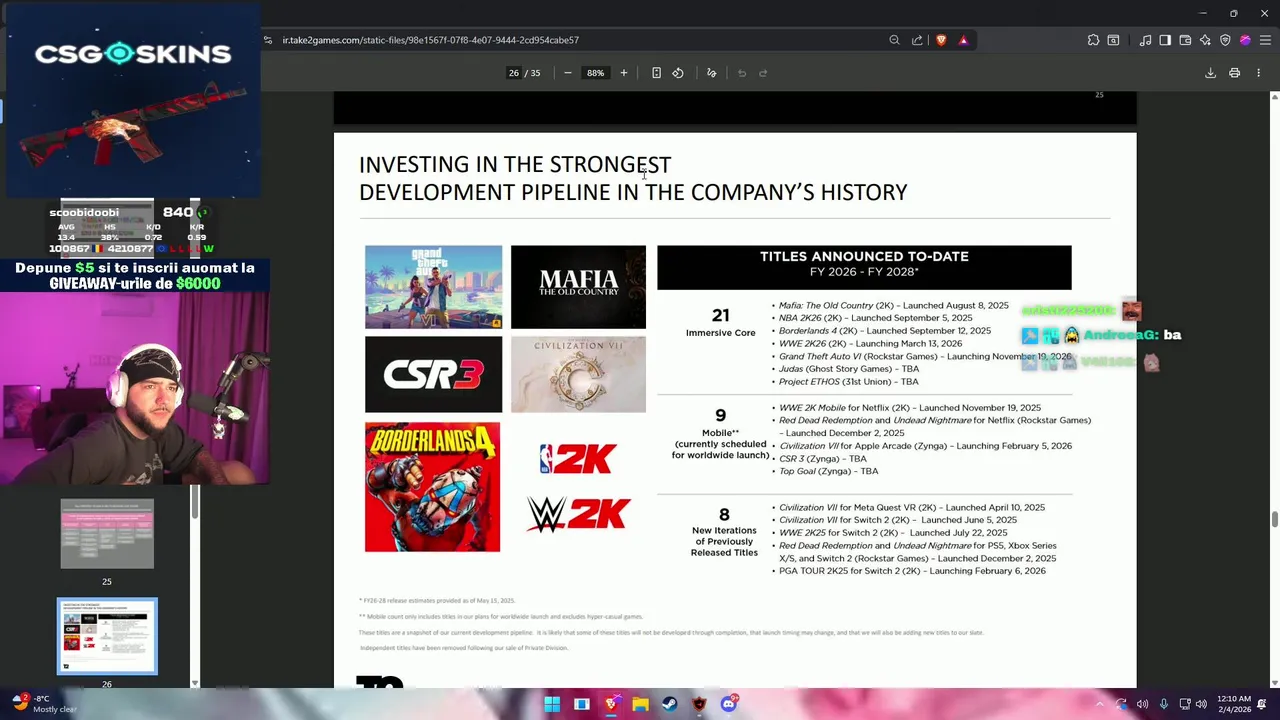Click 'Borderlands 4 (2K) – Launched September 12, 2025'
The width and height of the screenshot is (1280, 720).
tap(885, 331)
